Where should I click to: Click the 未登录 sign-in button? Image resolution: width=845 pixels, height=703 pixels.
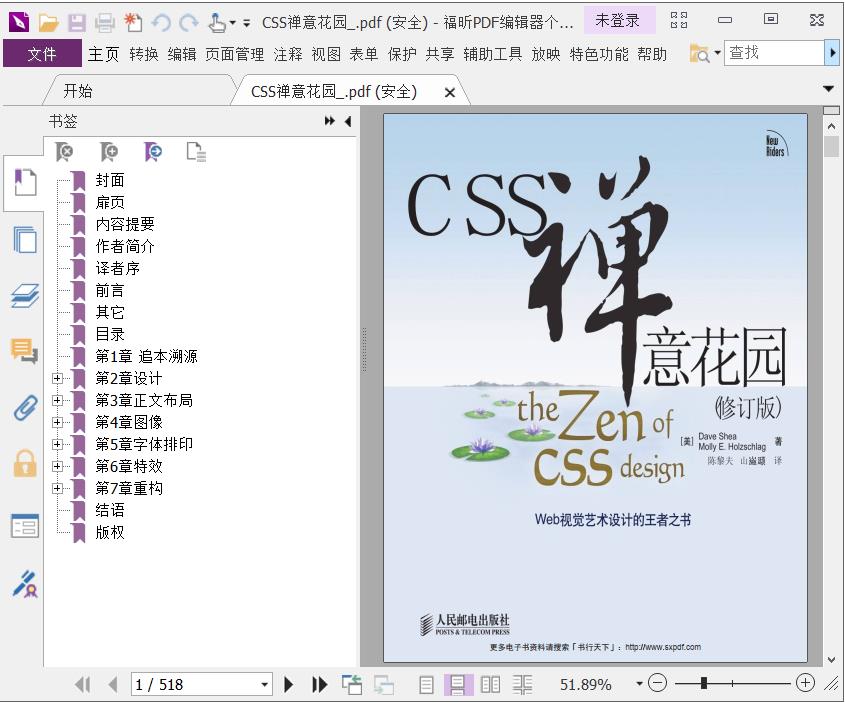(620, 20)
